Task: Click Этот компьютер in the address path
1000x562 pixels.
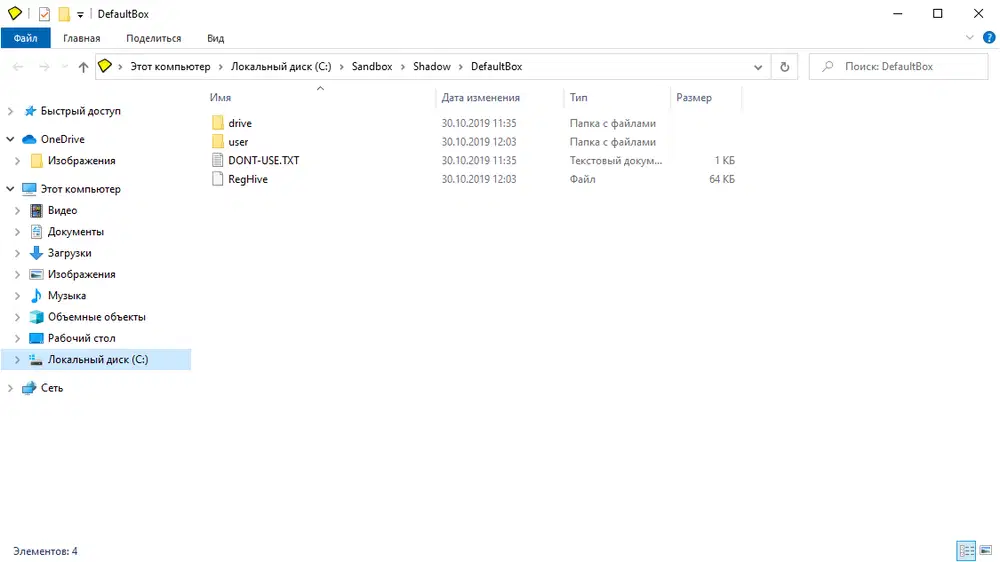Action: [170, 66]
